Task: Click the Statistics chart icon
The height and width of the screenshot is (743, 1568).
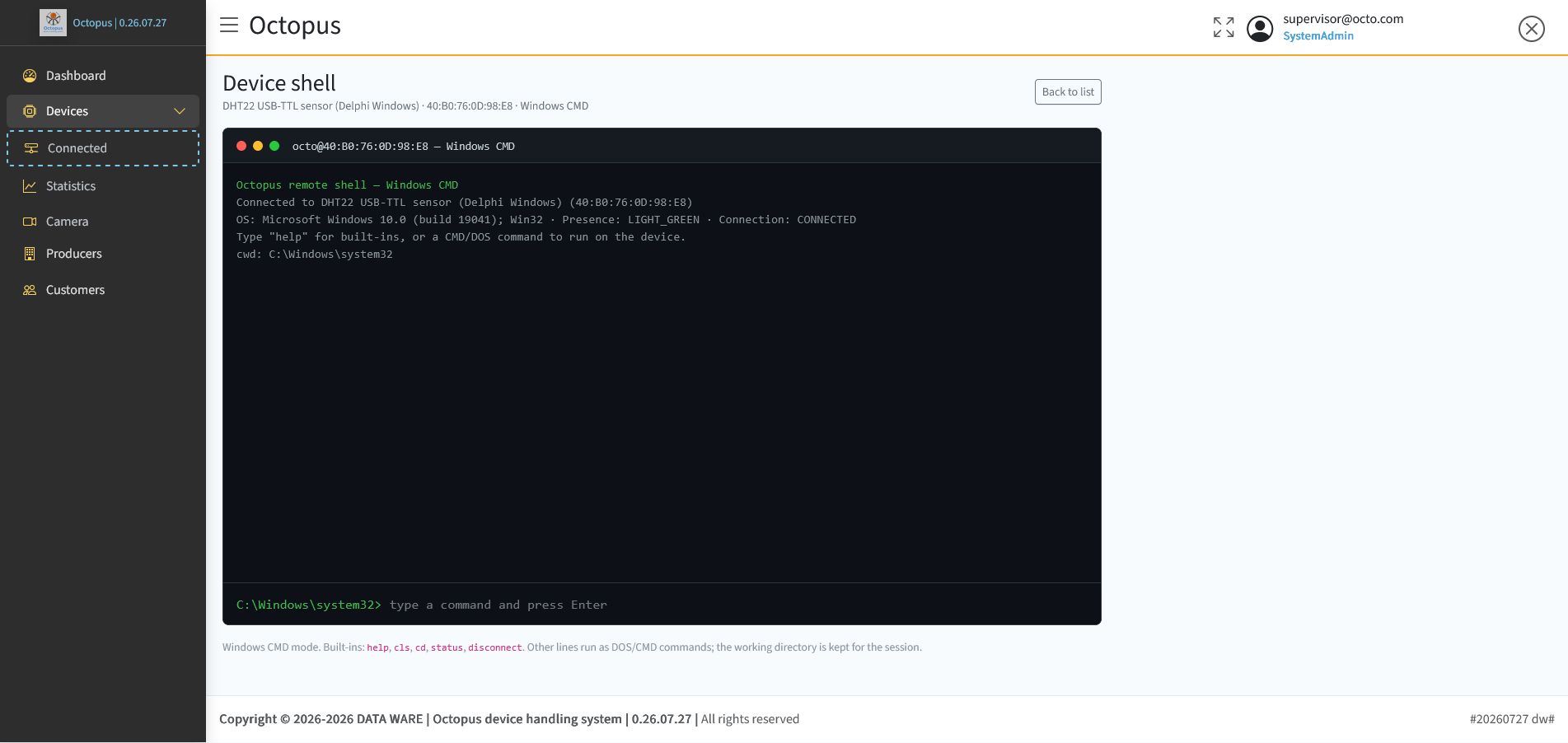Action: pyautogui.click(x=30, y=186)
